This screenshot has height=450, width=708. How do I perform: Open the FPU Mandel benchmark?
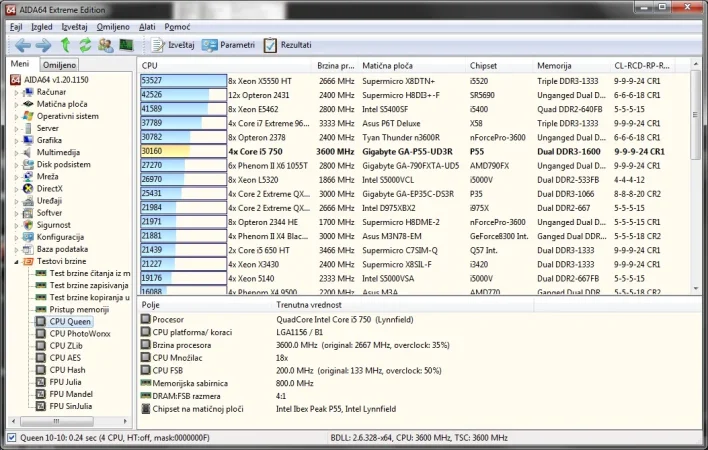click(71, 394)
